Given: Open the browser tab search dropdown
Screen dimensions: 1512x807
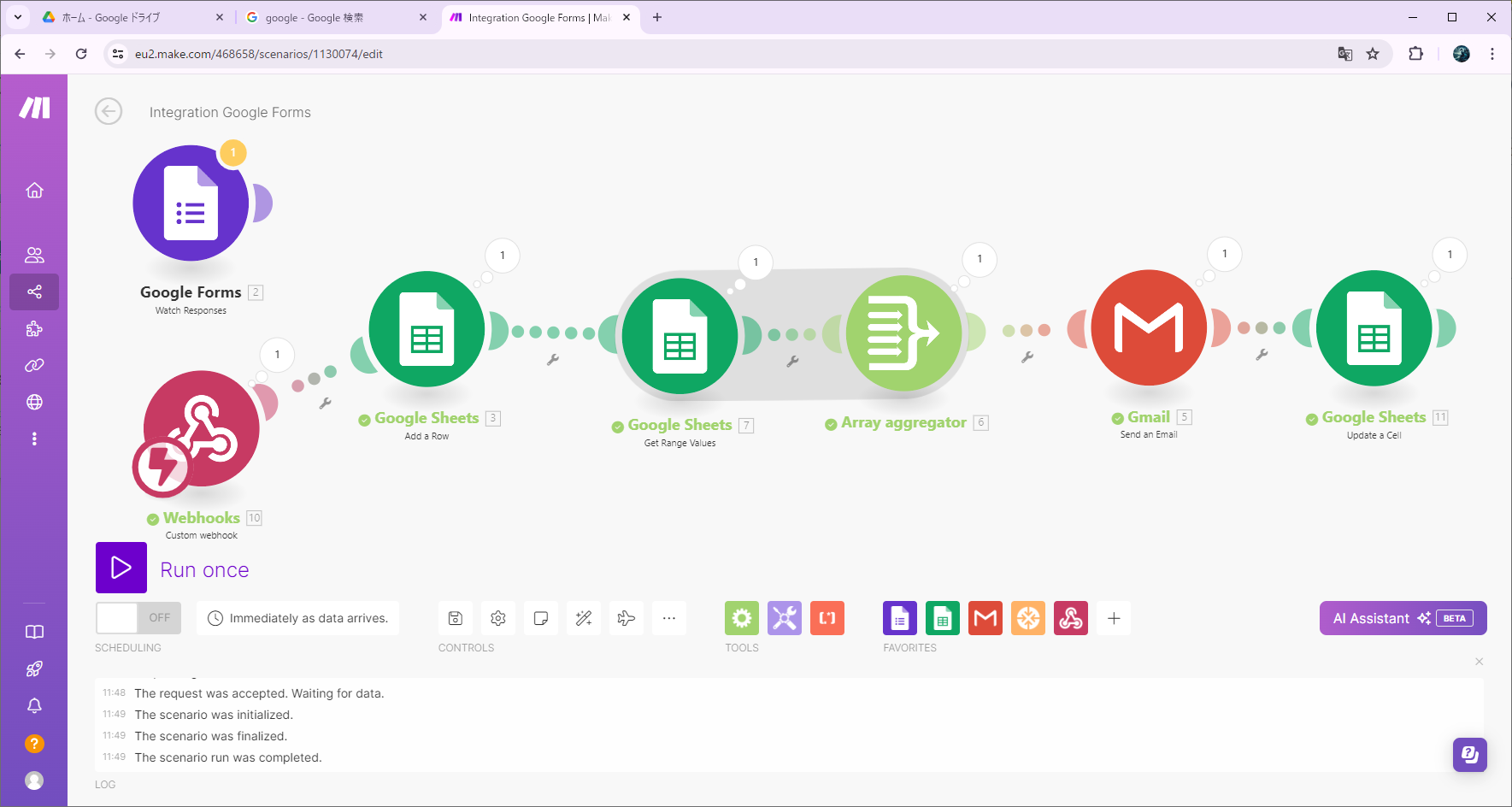Looking at the screenshot, I should coord(17,17).
